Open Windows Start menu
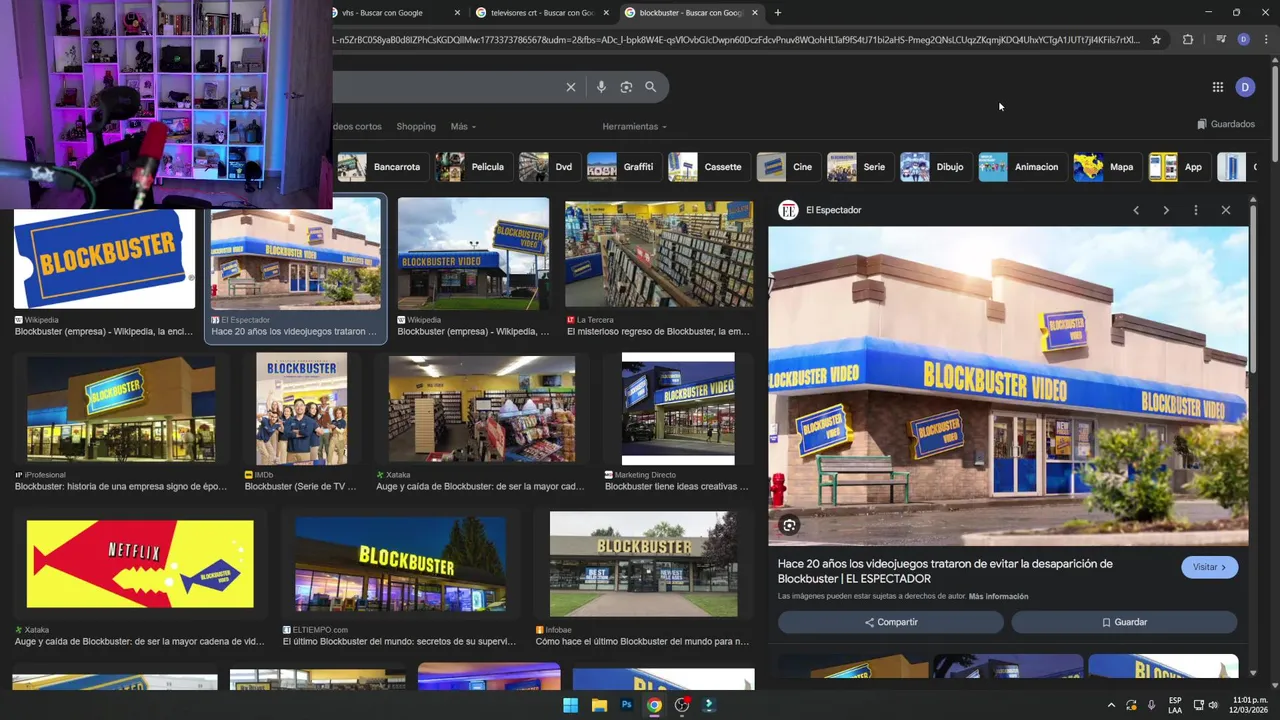This screenshot has width=1280, height=720. (x=570, y=705)
